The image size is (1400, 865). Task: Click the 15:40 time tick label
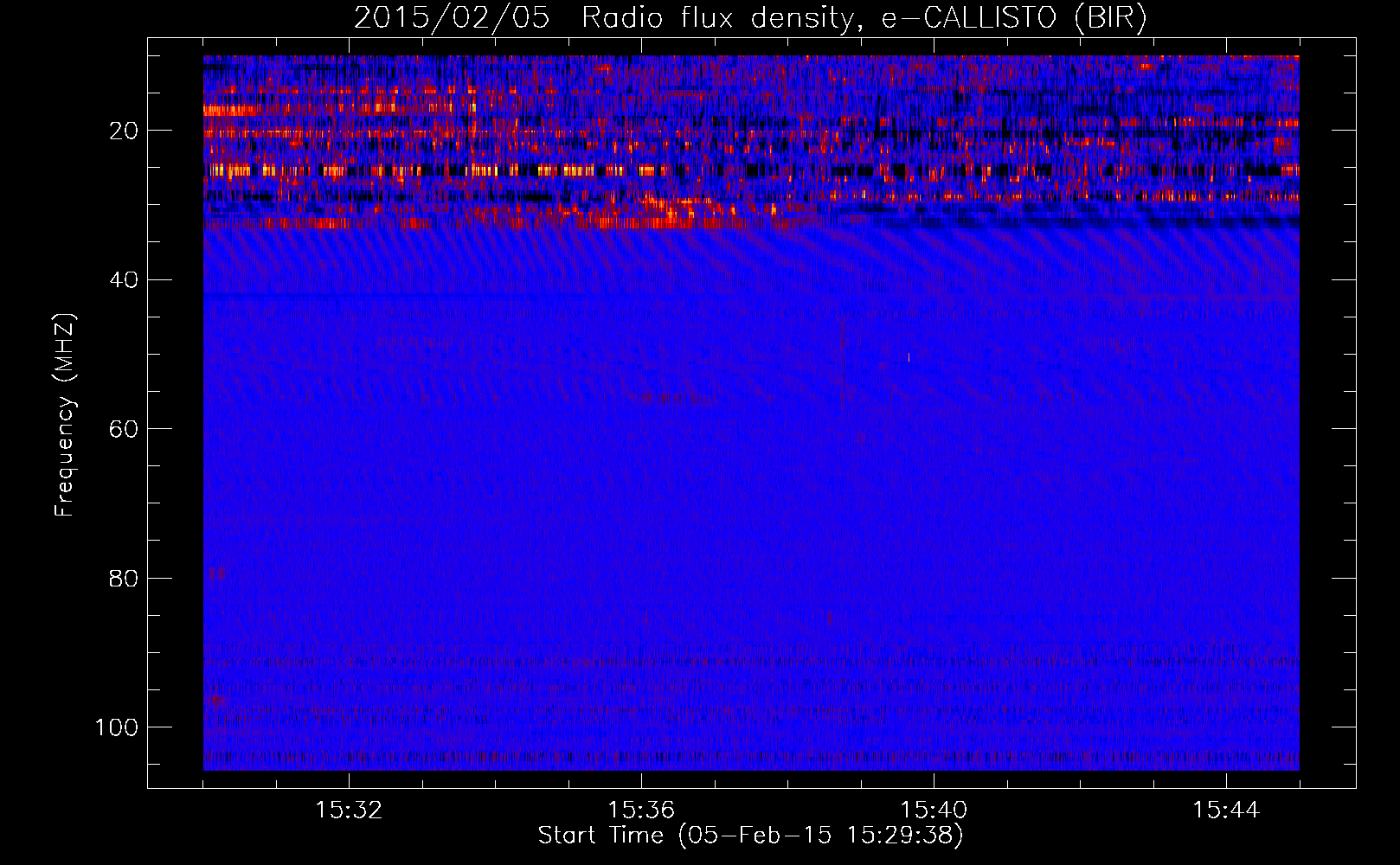click(x=934, y=811)
